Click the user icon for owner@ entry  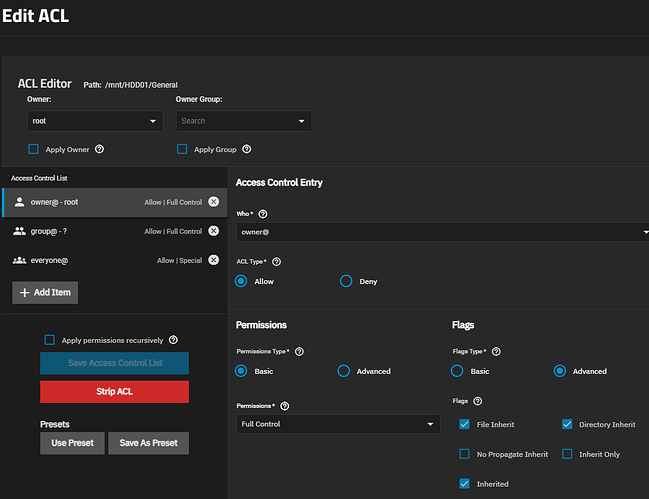19,202
